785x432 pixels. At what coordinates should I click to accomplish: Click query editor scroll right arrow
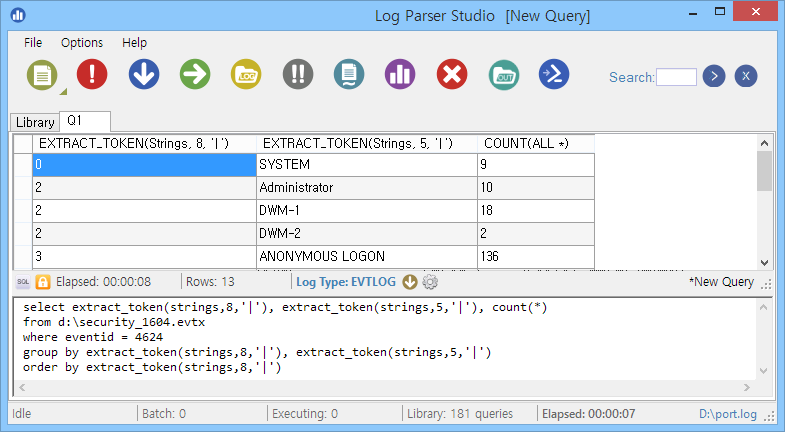click(746, 387)
